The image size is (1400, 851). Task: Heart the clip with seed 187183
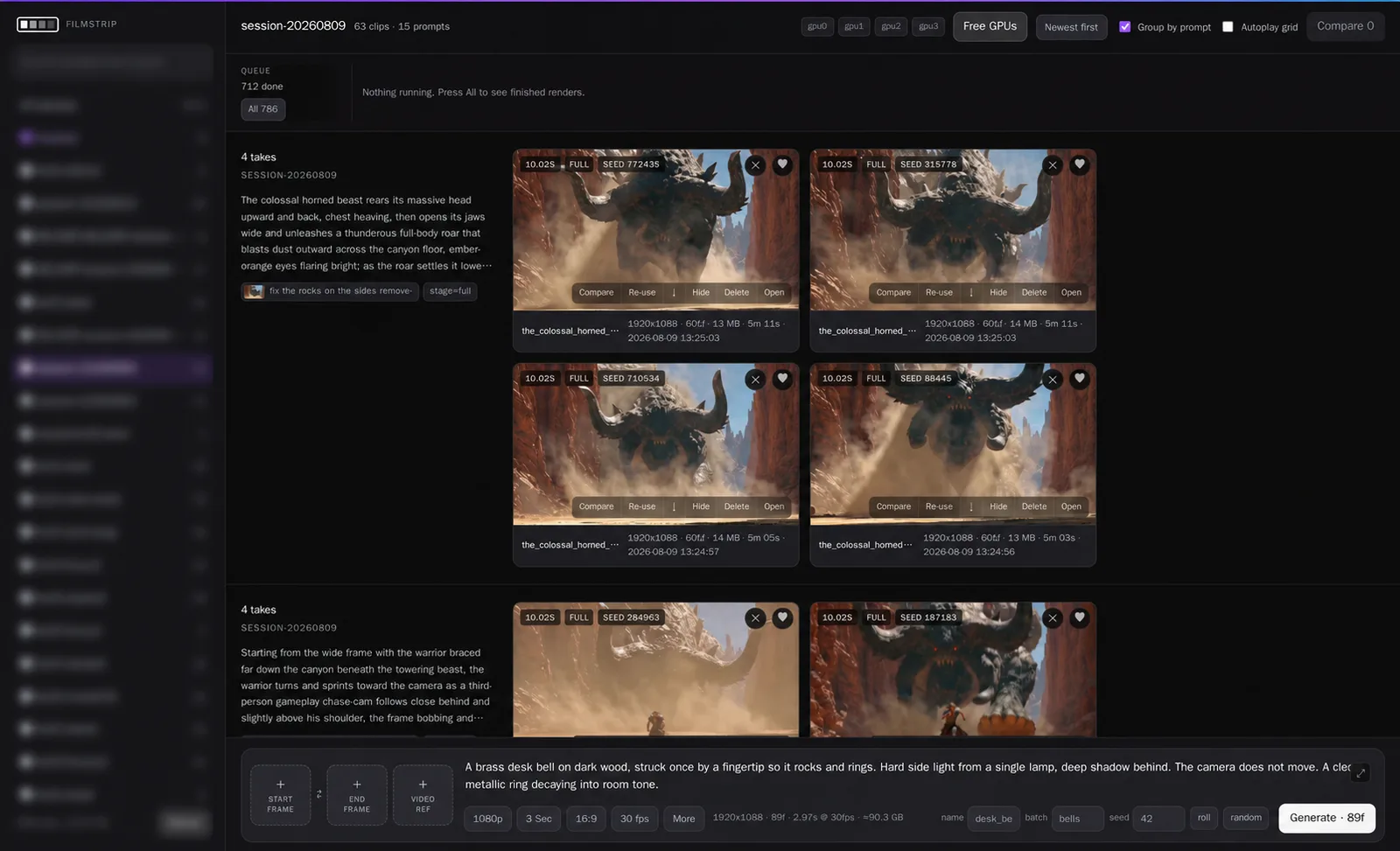tap(1080, 617)
